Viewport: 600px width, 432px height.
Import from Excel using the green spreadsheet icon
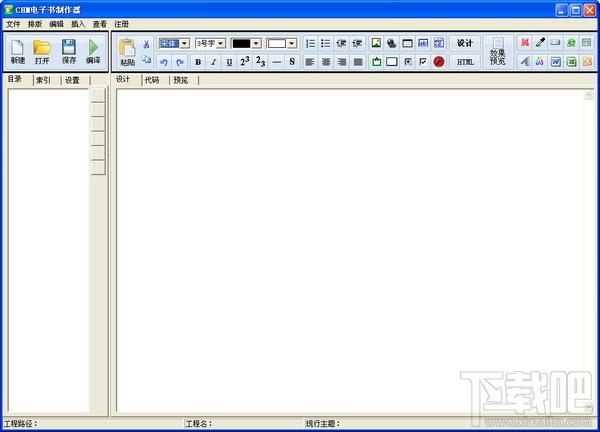pyautogui.click(x=571, y=62)
